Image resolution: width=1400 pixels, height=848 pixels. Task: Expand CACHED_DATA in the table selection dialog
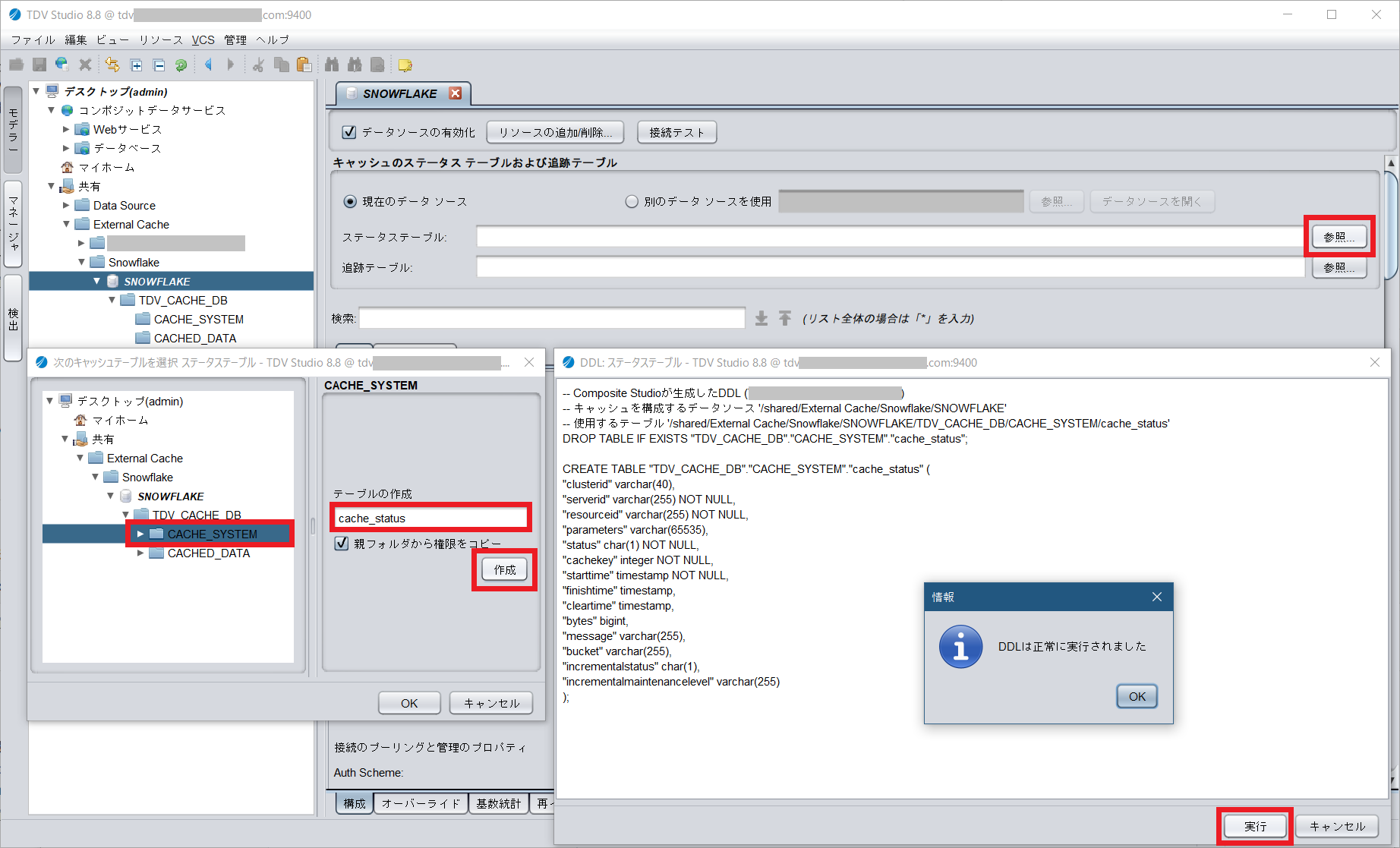(x=140, y=553)
